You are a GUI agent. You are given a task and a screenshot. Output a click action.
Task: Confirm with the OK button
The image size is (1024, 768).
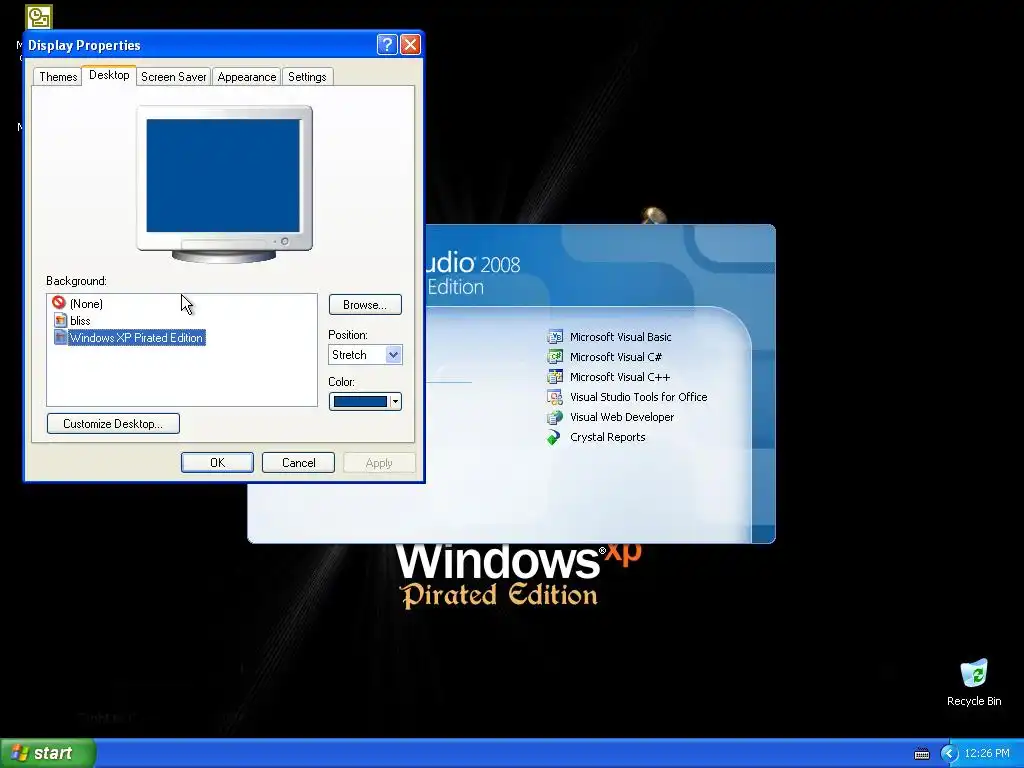point(217,462)
